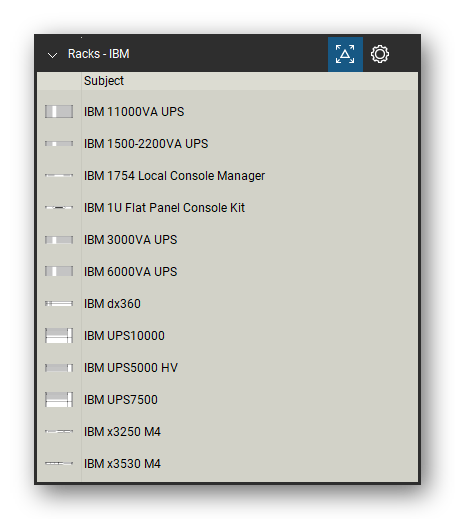The height and width of the screenshot is (519, 455).
Task: Select the IBM x3530 M4 thumbnail icon
Action: point(59,463)
